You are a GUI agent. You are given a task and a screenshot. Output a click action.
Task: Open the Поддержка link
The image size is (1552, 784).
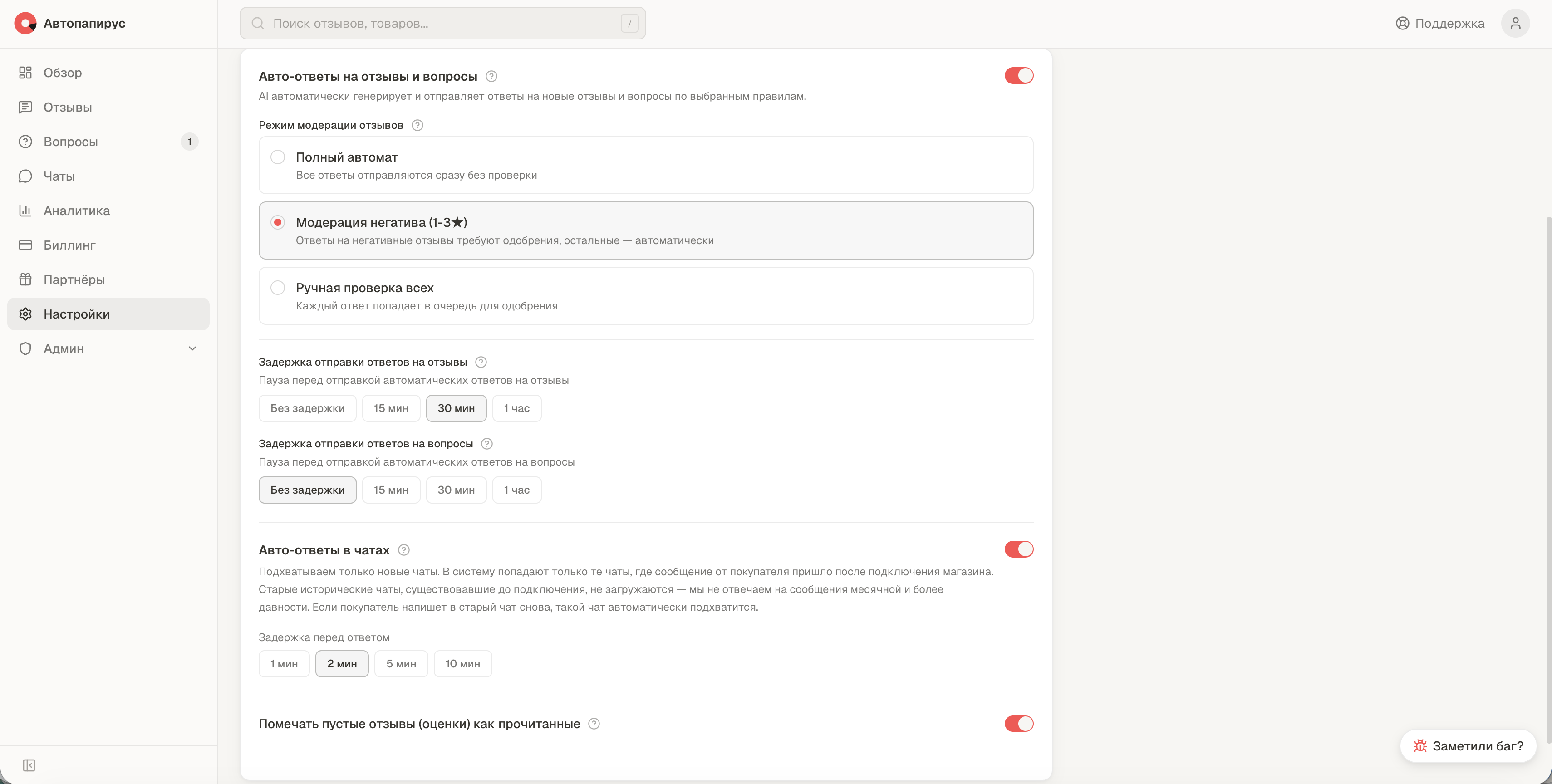coord(1440,24)
